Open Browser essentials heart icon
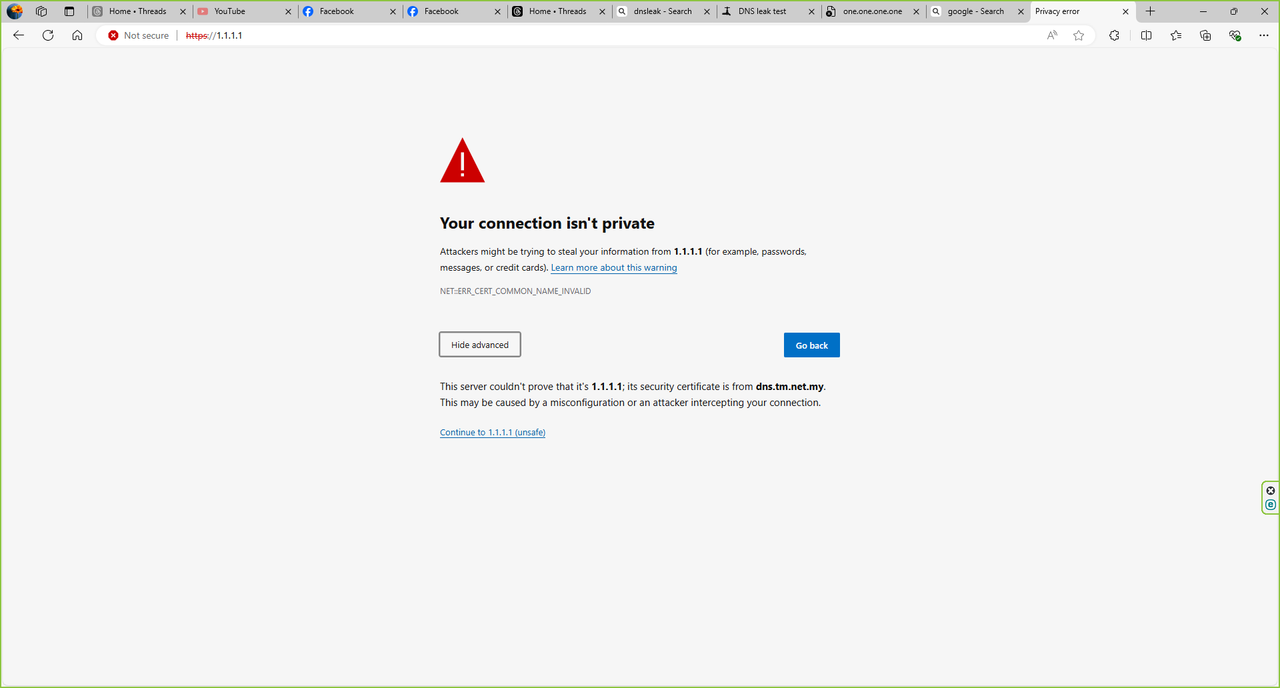The image size is (1280, 688). pyautogui.click(x=1235, y=35)
